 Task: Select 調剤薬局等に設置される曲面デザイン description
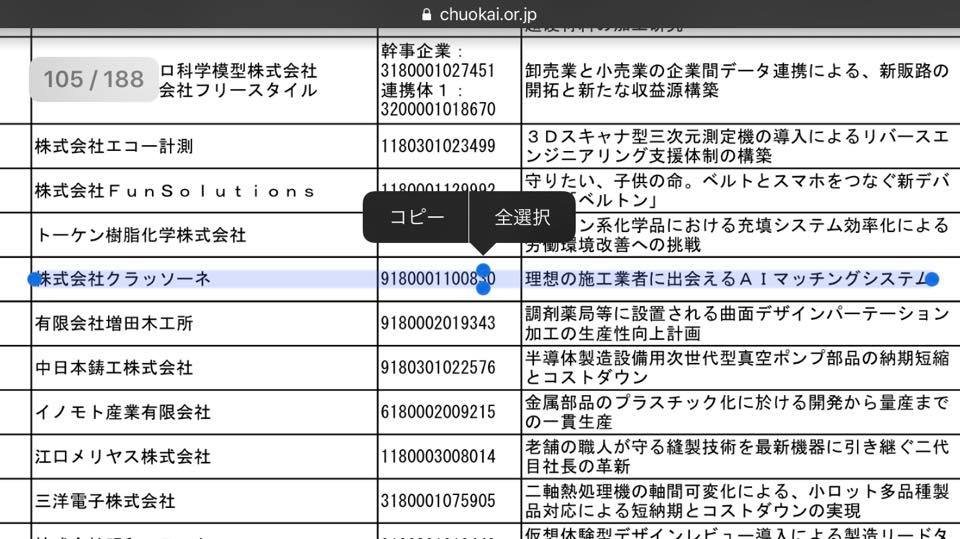click(x=737, y=323)
